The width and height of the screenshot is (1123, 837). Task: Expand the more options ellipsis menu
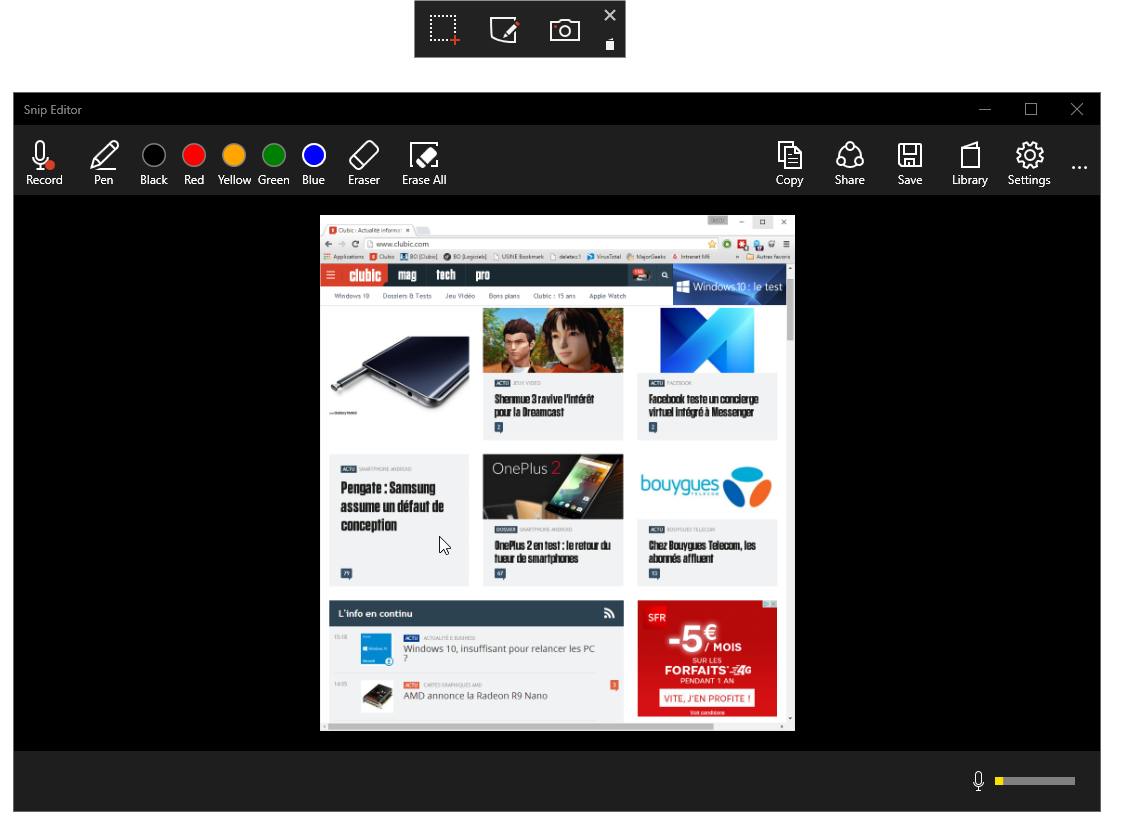[x=1079, y=168]
